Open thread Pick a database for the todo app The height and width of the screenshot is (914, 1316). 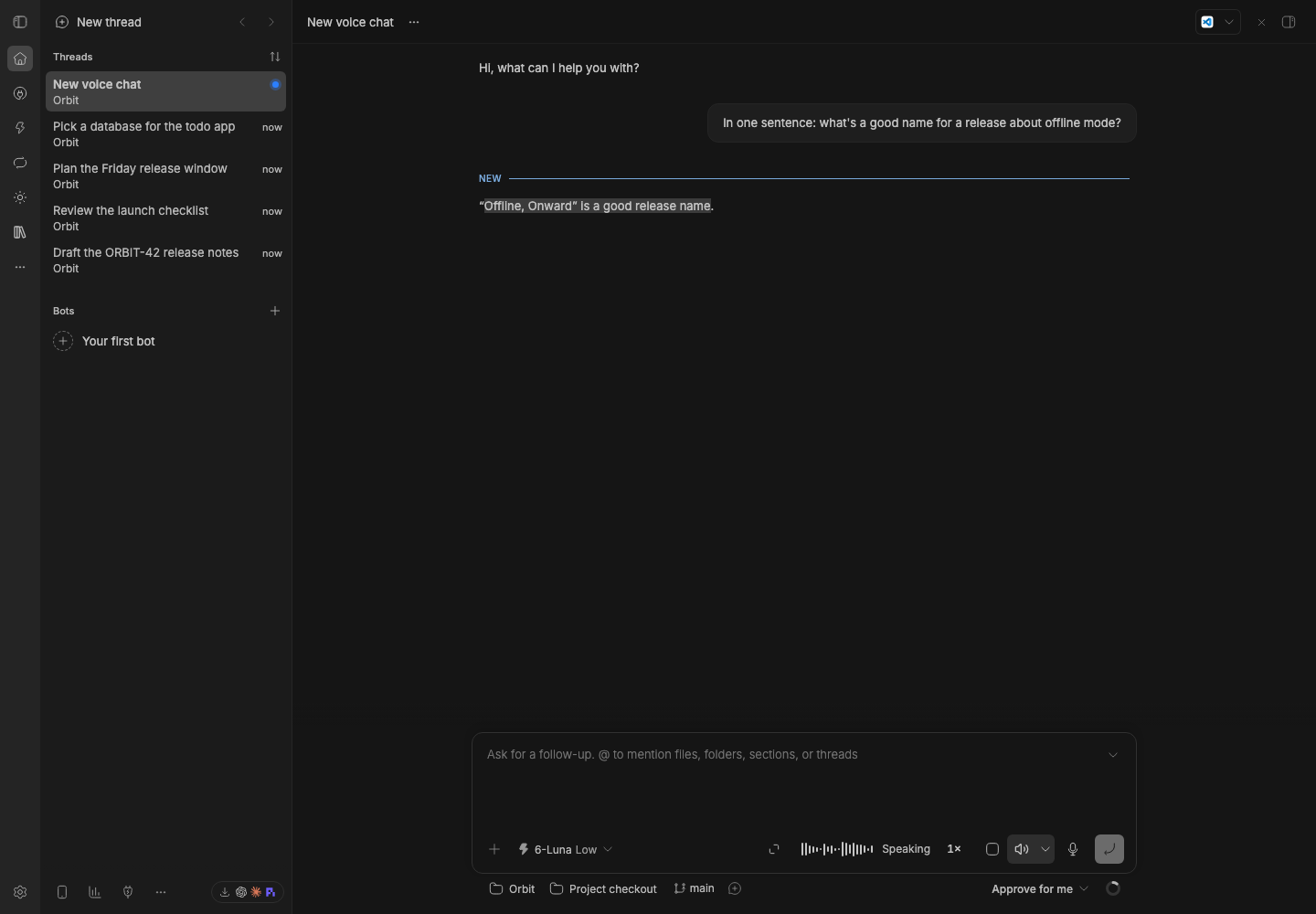165,134
